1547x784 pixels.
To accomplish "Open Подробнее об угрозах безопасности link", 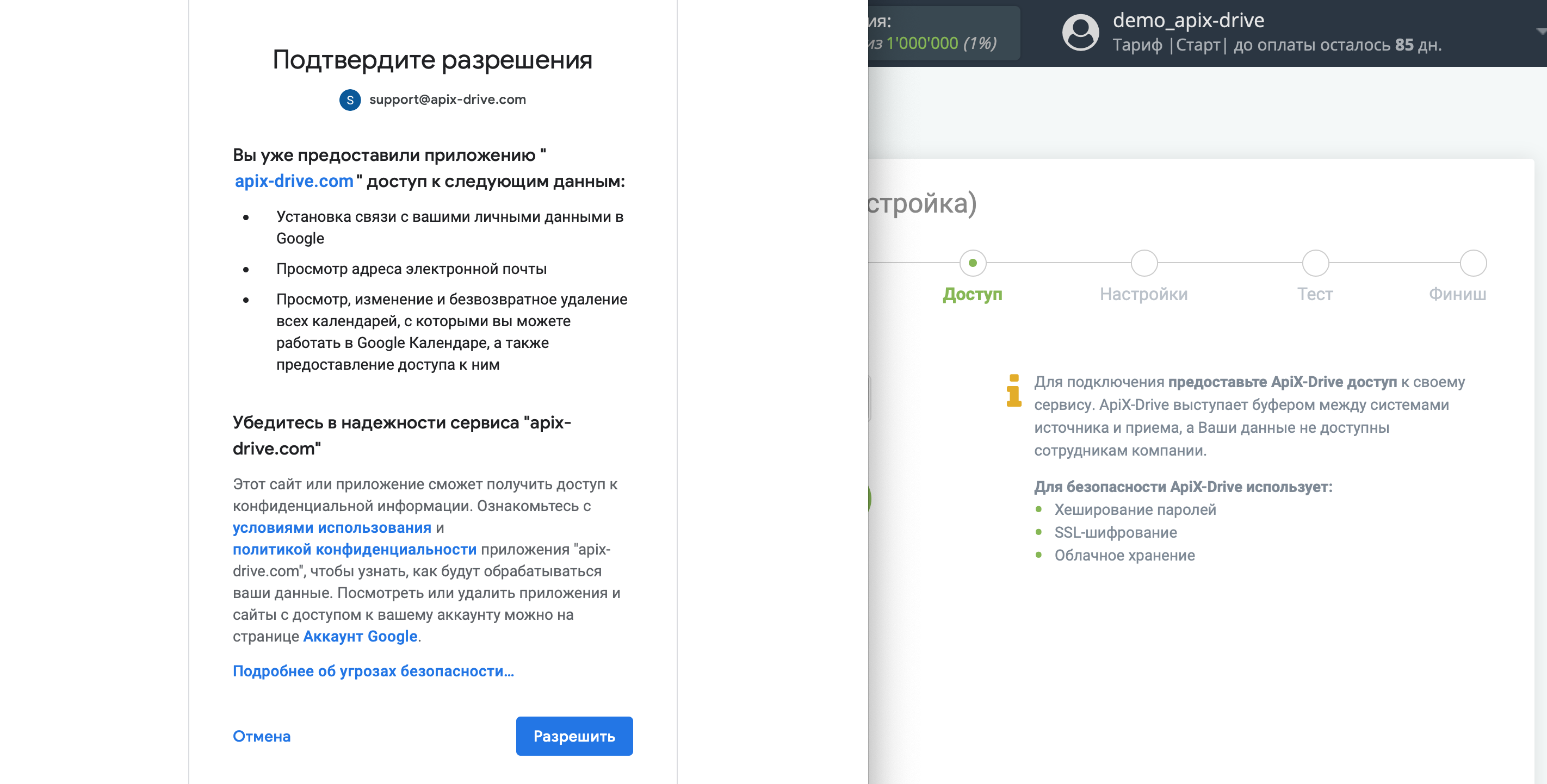I will point(373,671).
